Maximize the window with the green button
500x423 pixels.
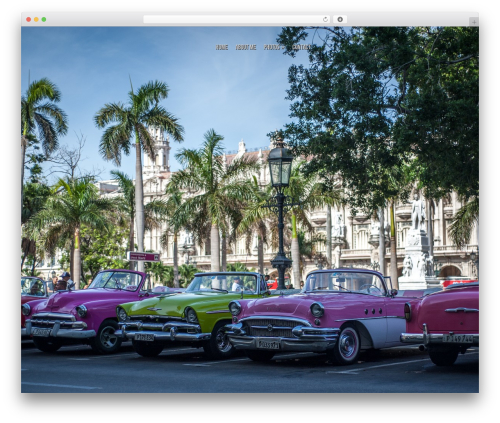pyautogui.click(x=44, y=19)
